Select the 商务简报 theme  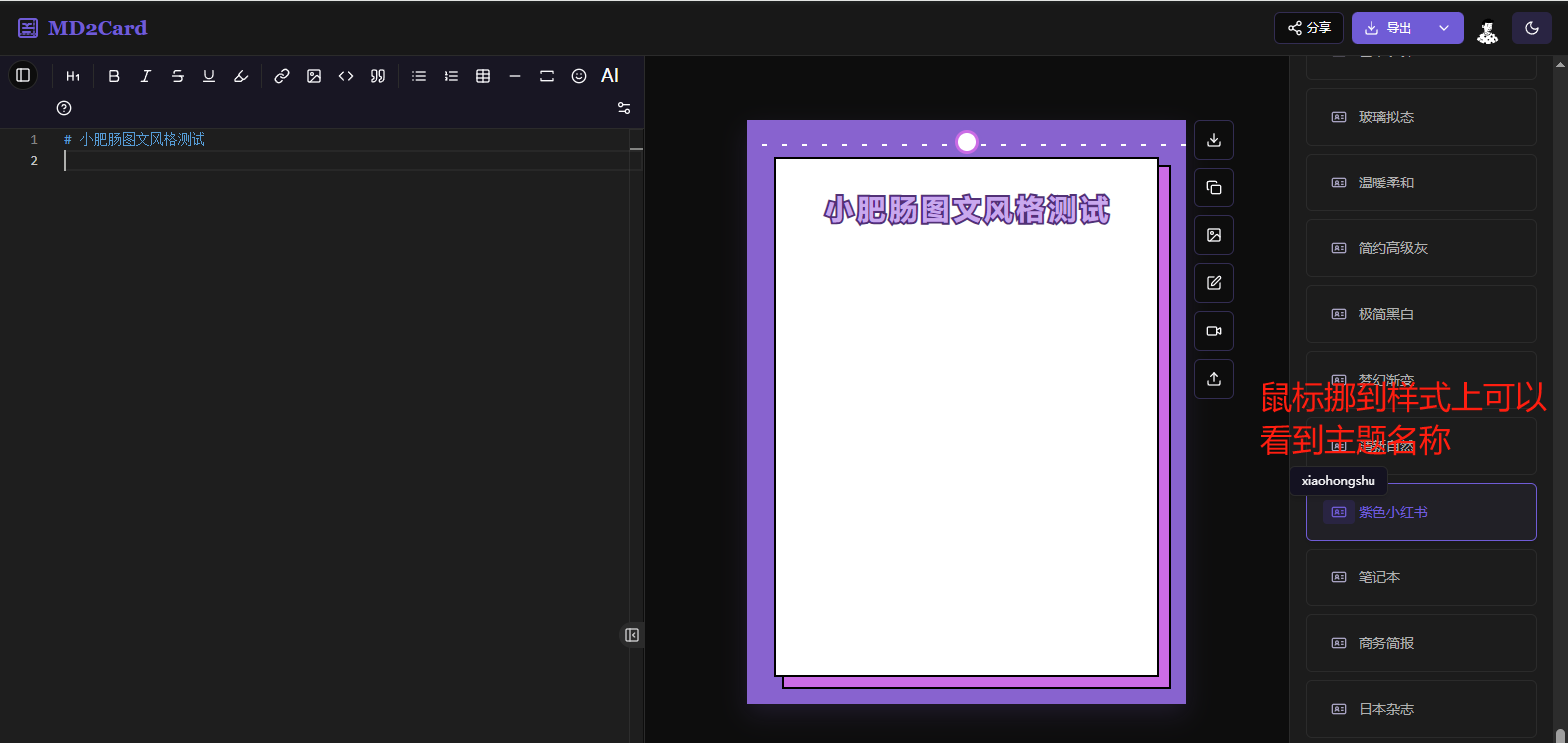1421,643
